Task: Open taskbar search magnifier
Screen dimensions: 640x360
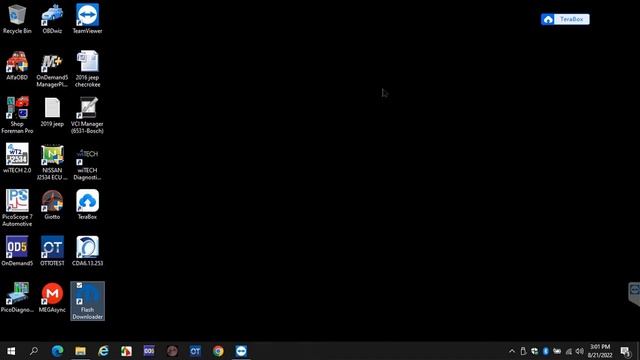Action: (x=34, y=351)
